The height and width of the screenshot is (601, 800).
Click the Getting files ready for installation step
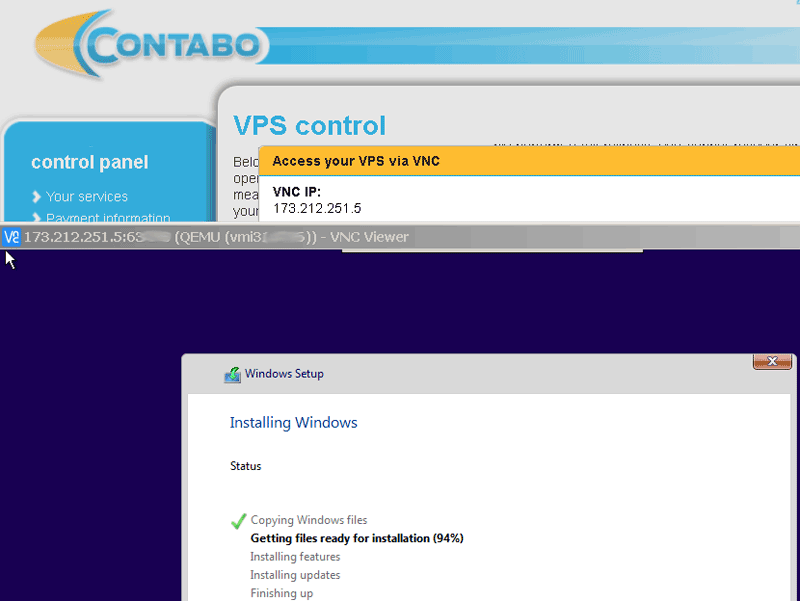pyautogui.click(x=356, y=538)
